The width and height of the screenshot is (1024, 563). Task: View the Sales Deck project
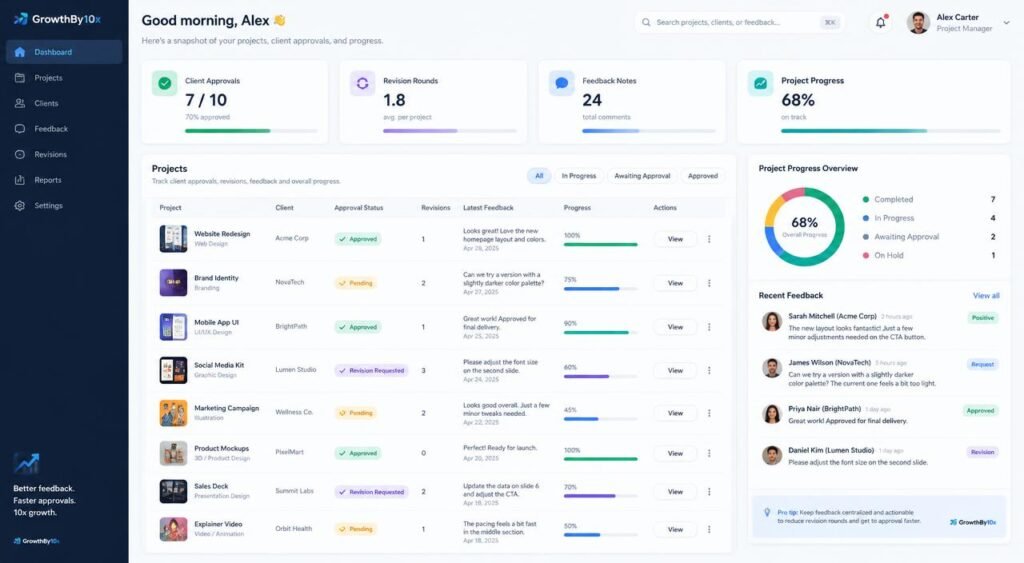[675, 491]
